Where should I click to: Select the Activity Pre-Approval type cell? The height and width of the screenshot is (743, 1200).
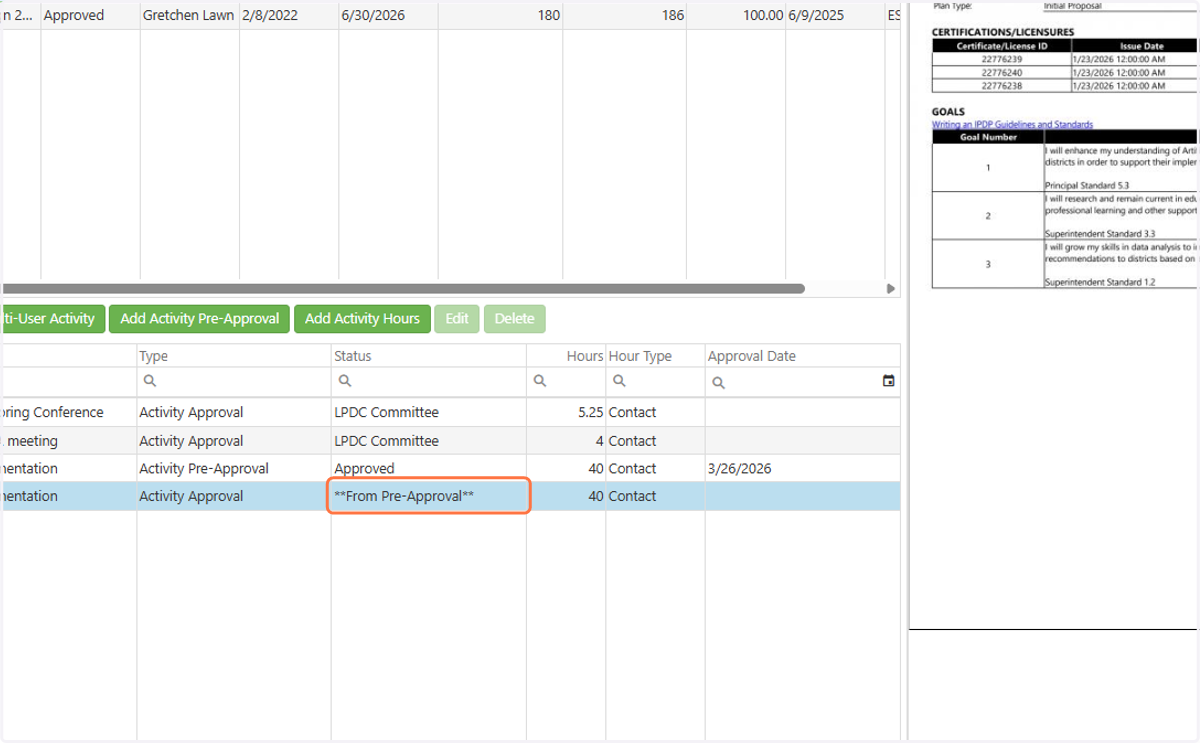click(x=234, y=468)
